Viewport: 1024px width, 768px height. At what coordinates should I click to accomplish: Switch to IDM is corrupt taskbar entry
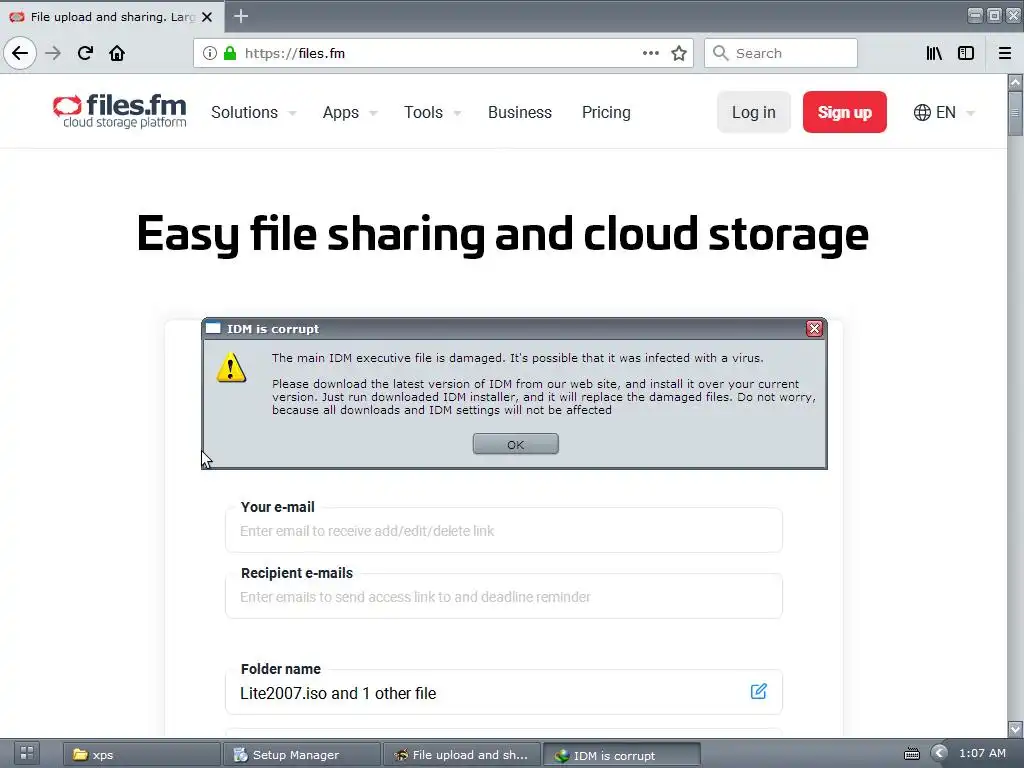point(622,755)
